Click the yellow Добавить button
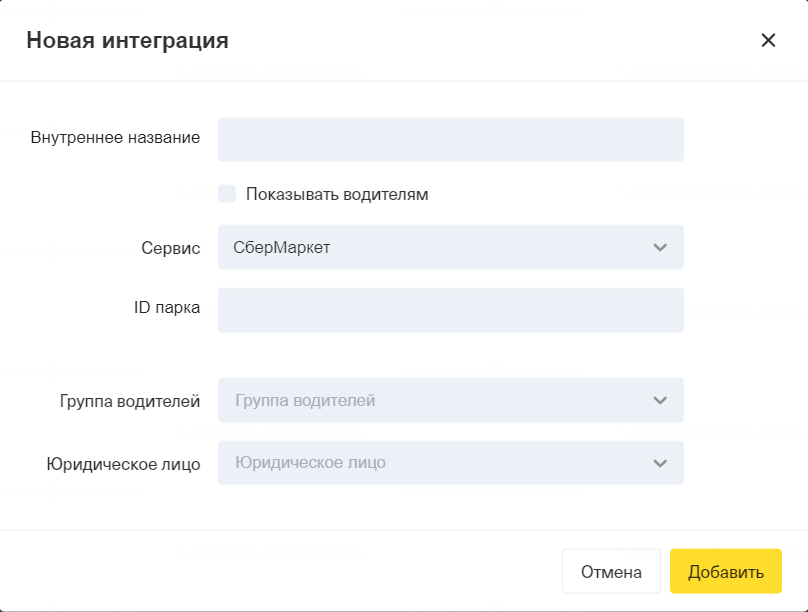This screenshot has width=808, height=612. coord(725,572)
